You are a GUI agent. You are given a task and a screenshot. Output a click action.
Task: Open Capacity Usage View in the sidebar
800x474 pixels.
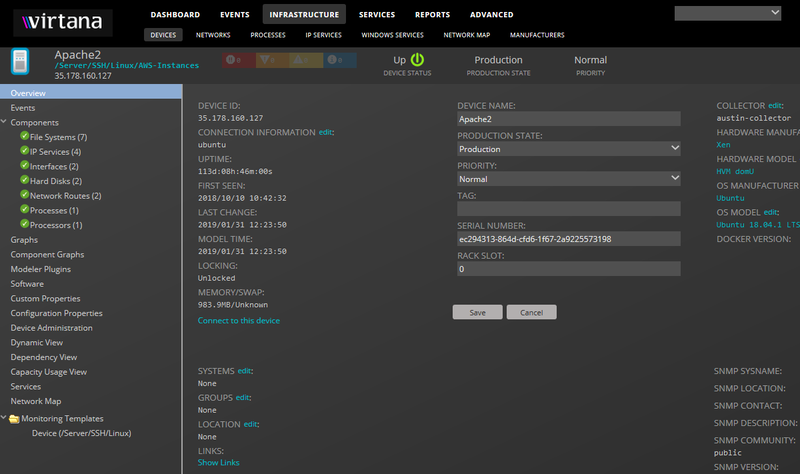48,372
